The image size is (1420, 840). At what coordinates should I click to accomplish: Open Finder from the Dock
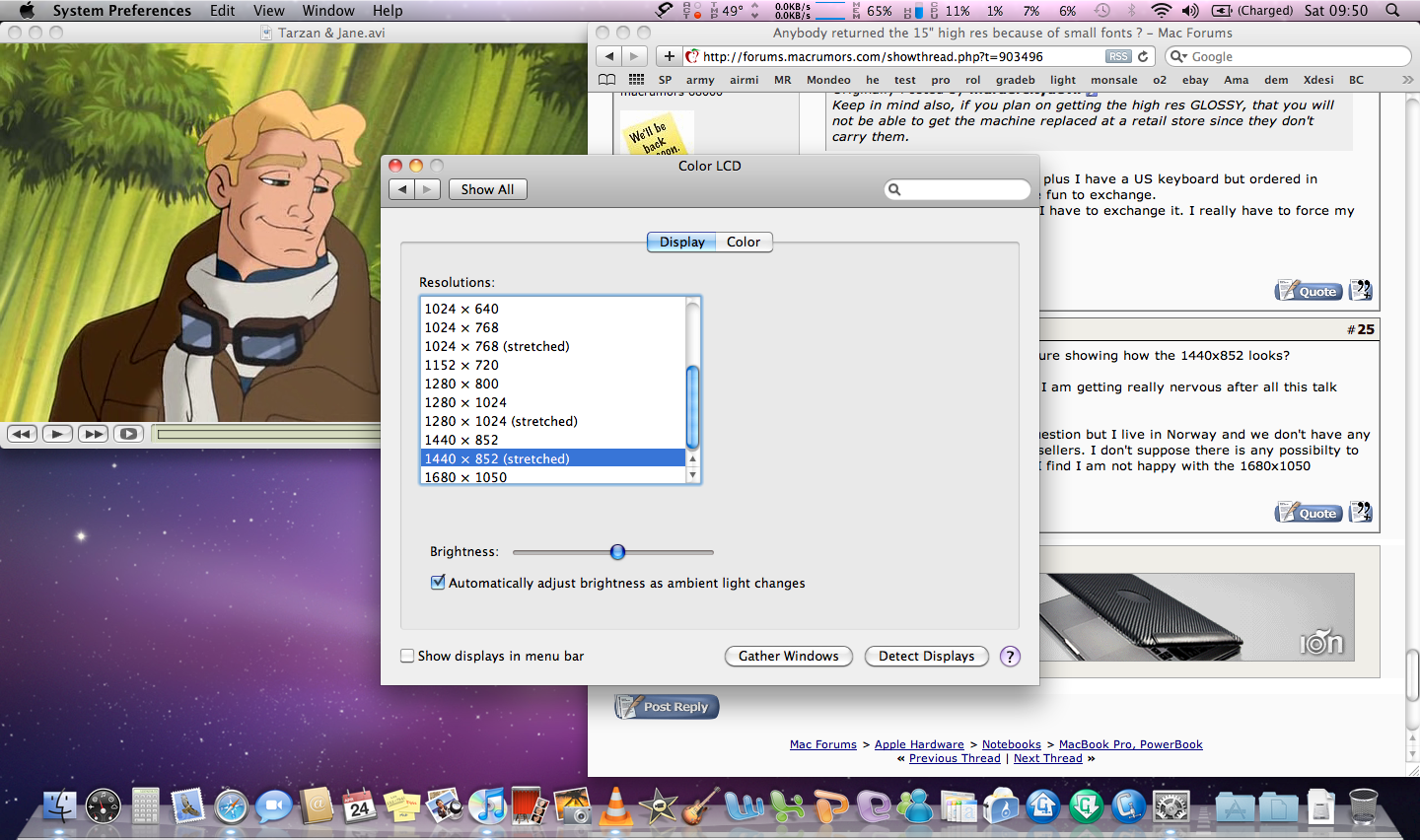pyautogui.click(x=60, y=806)
